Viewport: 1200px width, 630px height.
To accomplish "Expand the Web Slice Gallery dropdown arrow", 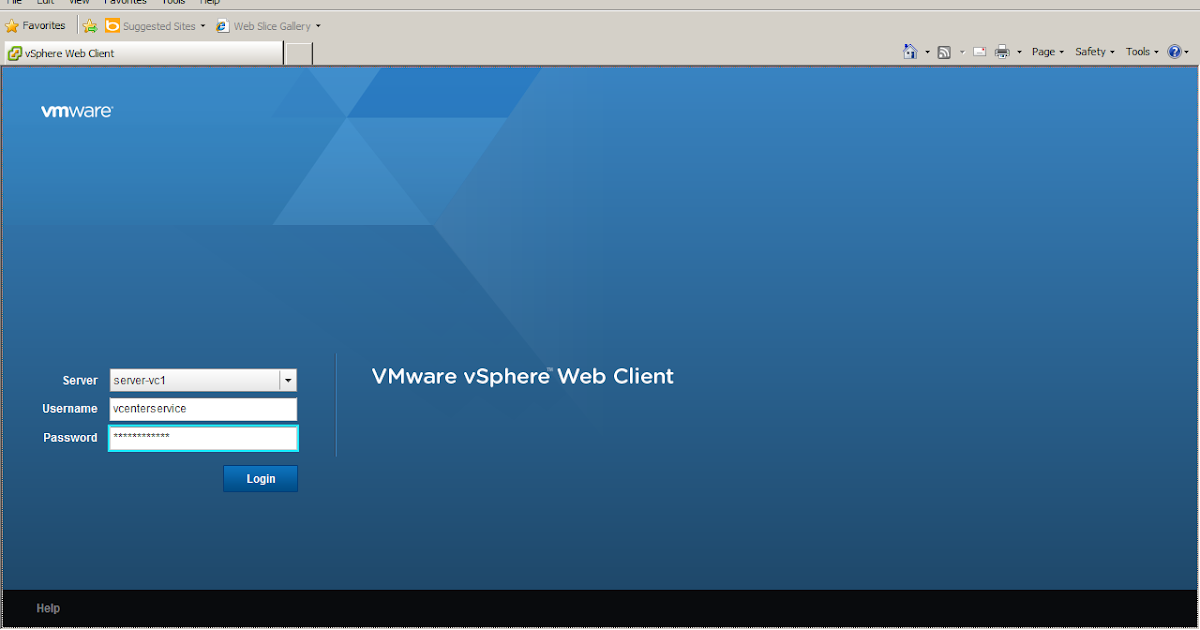I will click(318, 26).
